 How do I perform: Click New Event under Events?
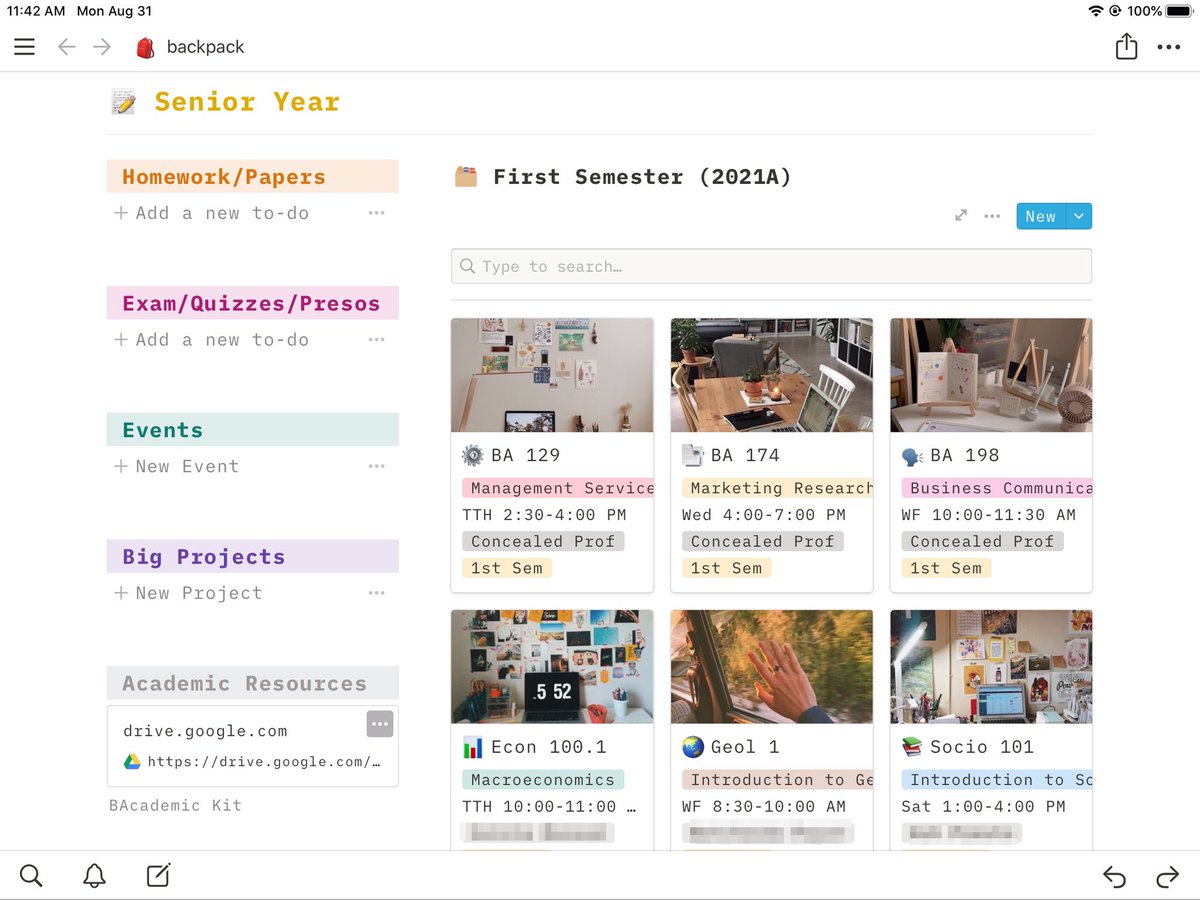pos(176,466)
